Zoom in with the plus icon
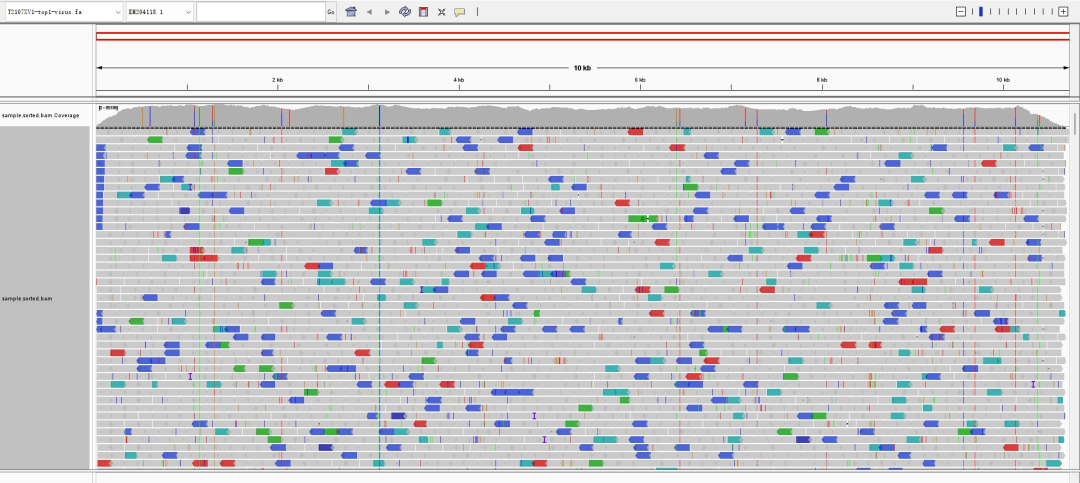The height and width of the screenshot is (483, 1080). coord(1063,12)
